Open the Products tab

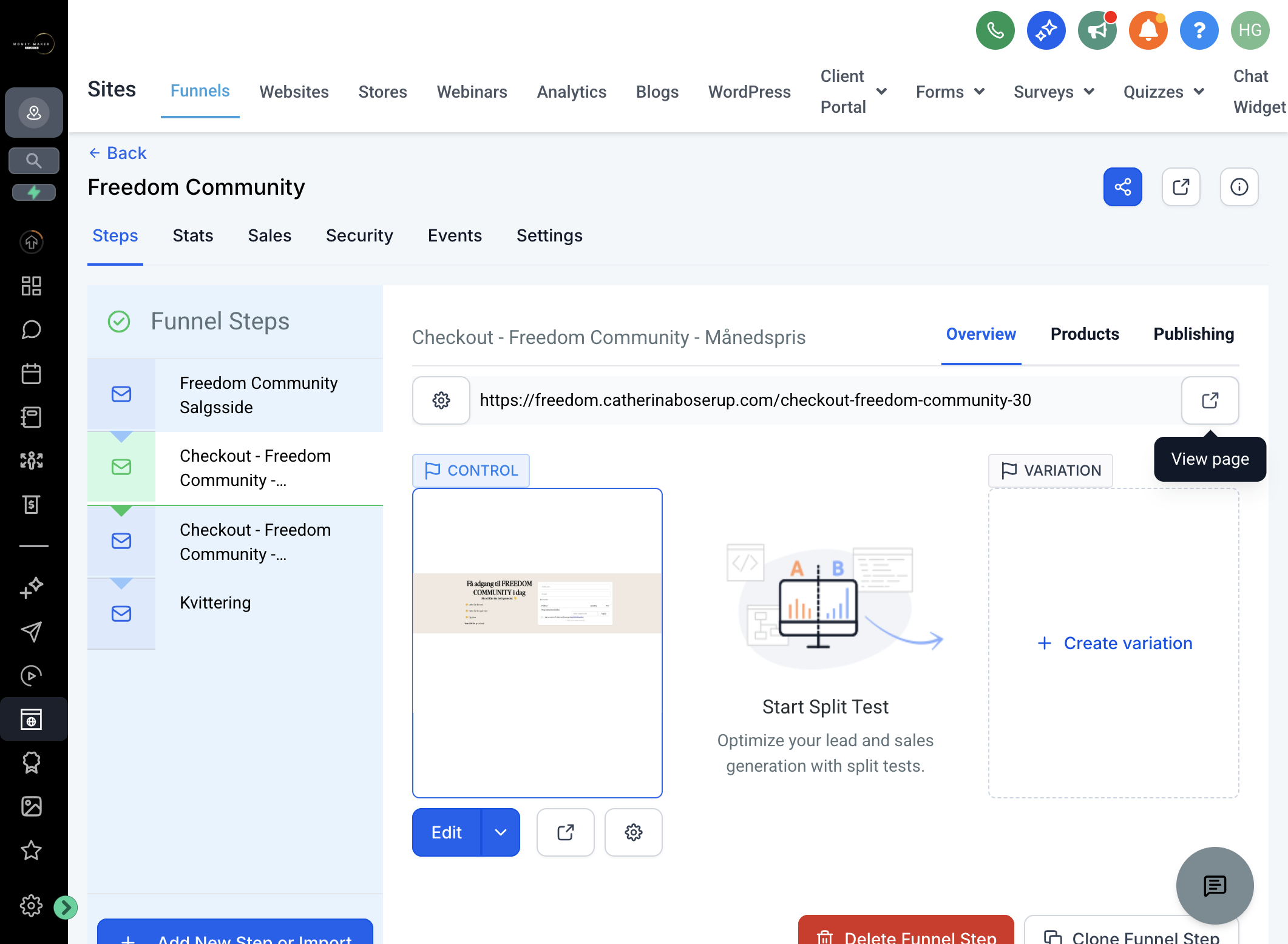click(x=1085, y=334)
